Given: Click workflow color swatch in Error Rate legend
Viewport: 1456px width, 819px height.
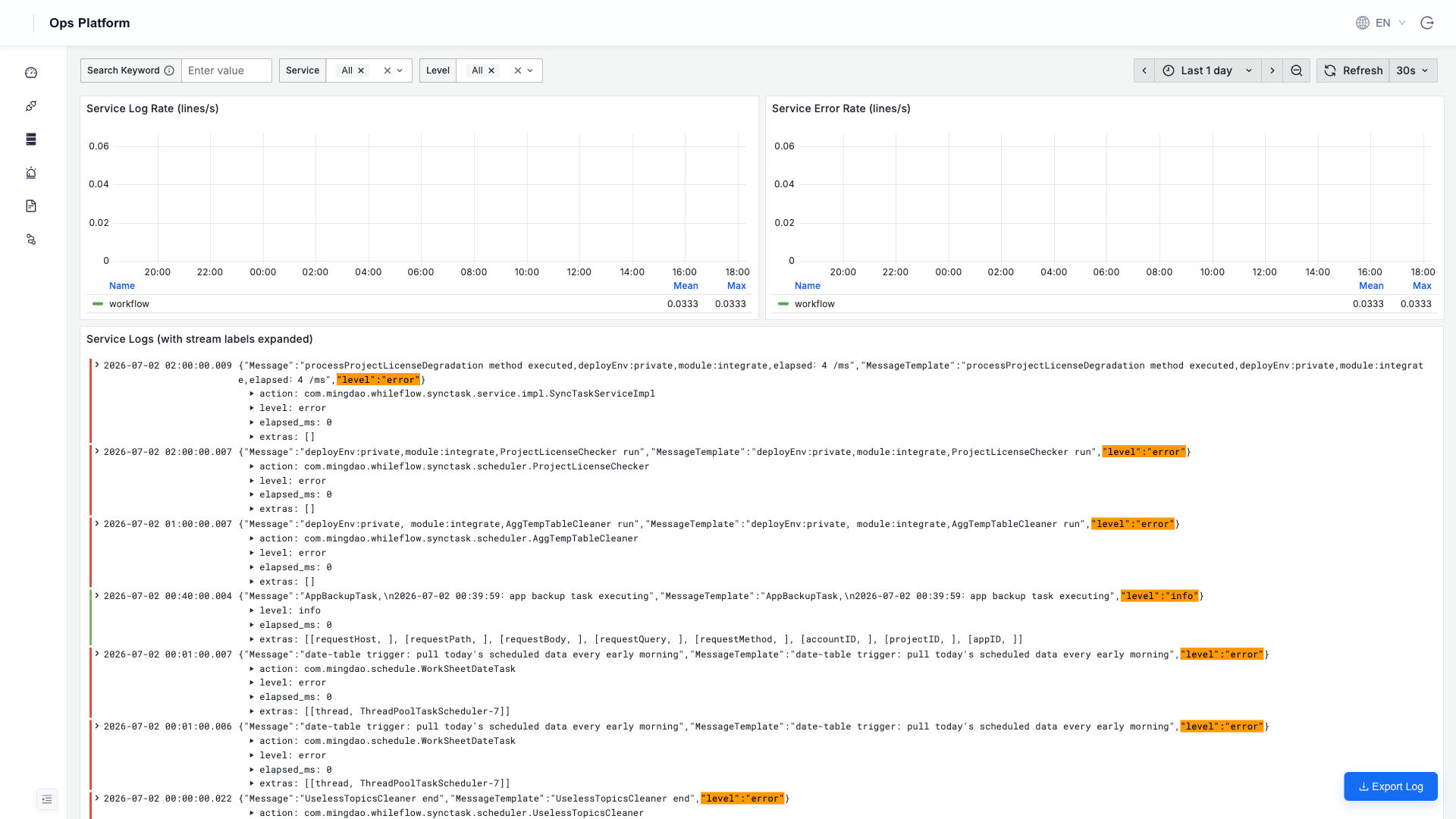Looking at the screenshot, I should tap(783, 304).
